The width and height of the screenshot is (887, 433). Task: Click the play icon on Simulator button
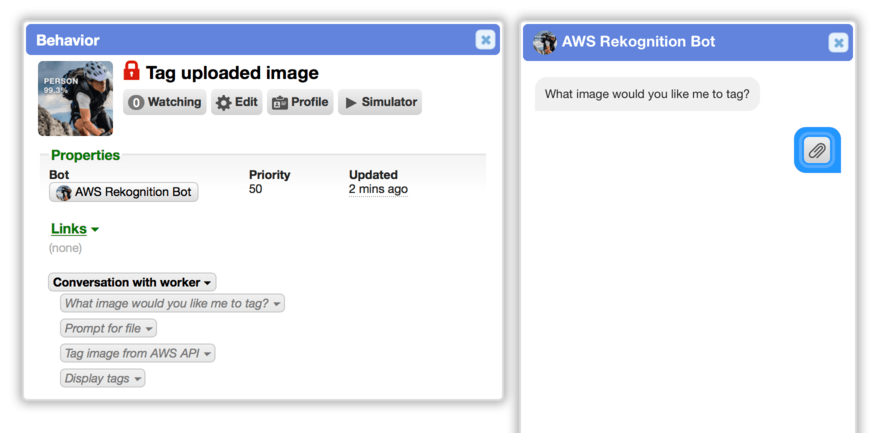351,102
